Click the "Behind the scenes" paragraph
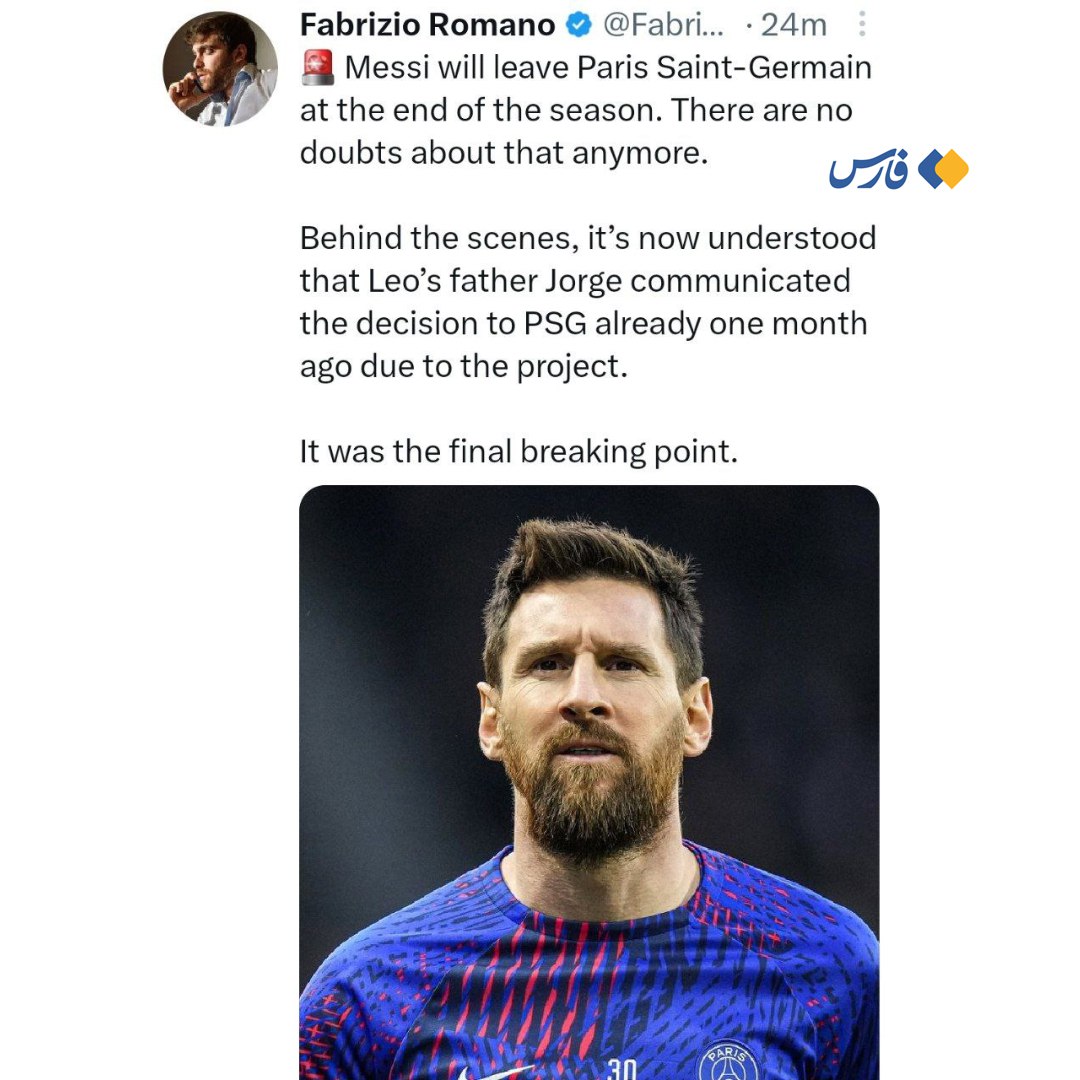This screenshot has width=1080, height=1080. click(587, 302)
